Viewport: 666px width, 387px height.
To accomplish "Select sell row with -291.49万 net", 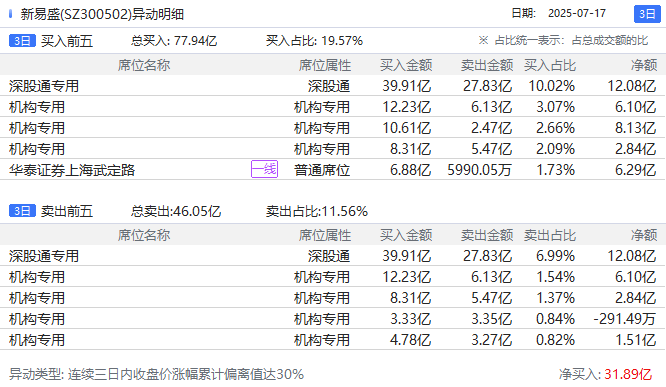I will [x=333, y=319].
